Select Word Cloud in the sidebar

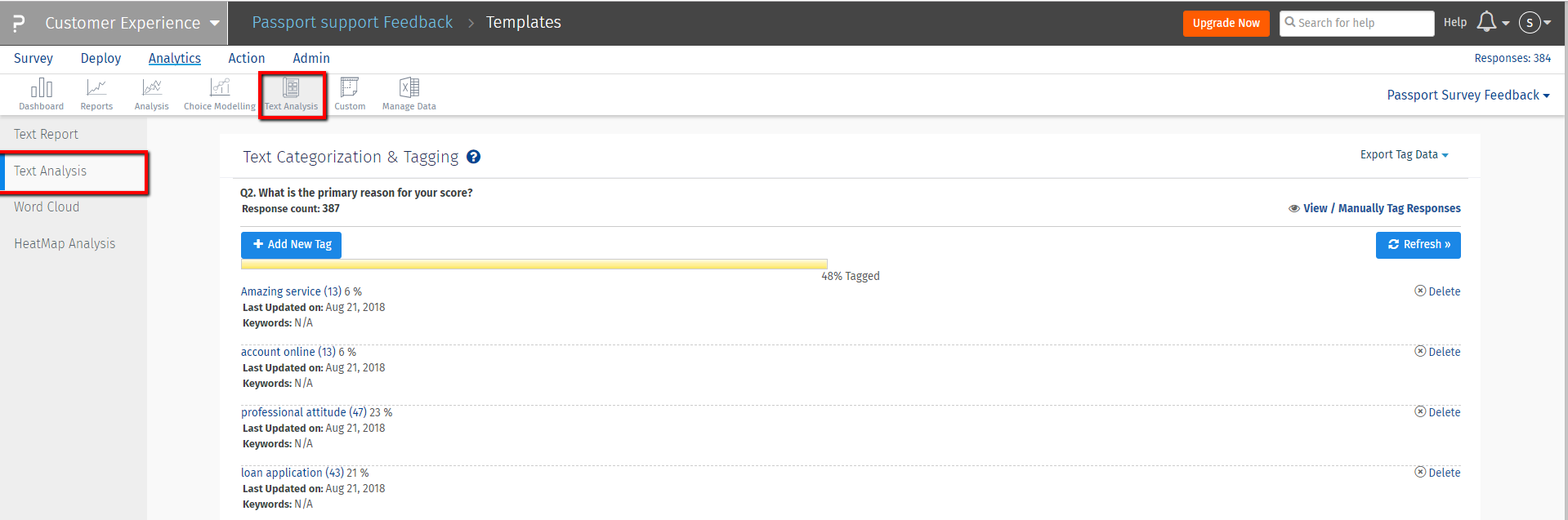[47, 207]
